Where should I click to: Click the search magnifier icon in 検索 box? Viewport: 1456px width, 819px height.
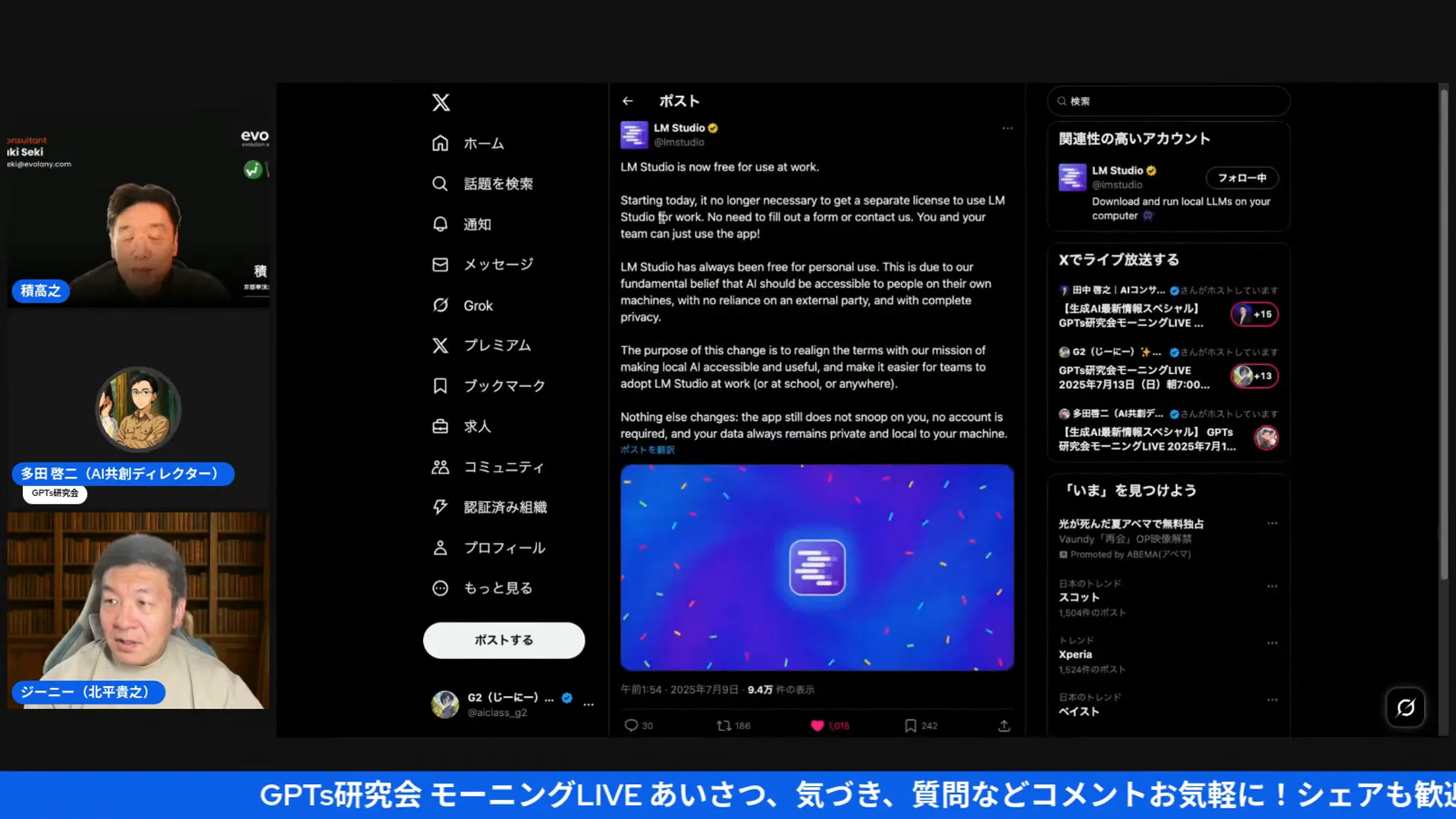(1062, 101)
